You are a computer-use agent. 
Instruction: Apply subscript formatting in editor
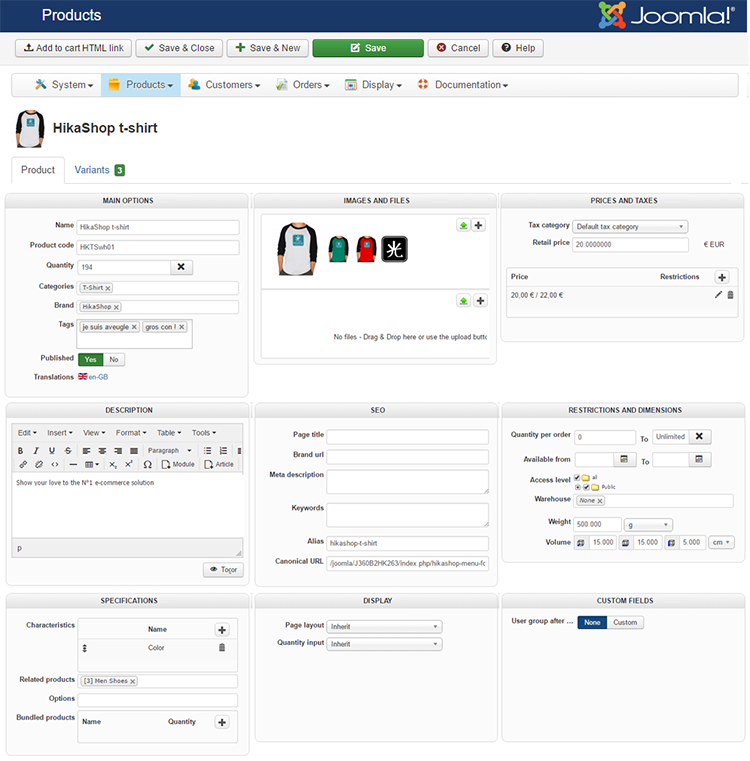coord(113,464)
